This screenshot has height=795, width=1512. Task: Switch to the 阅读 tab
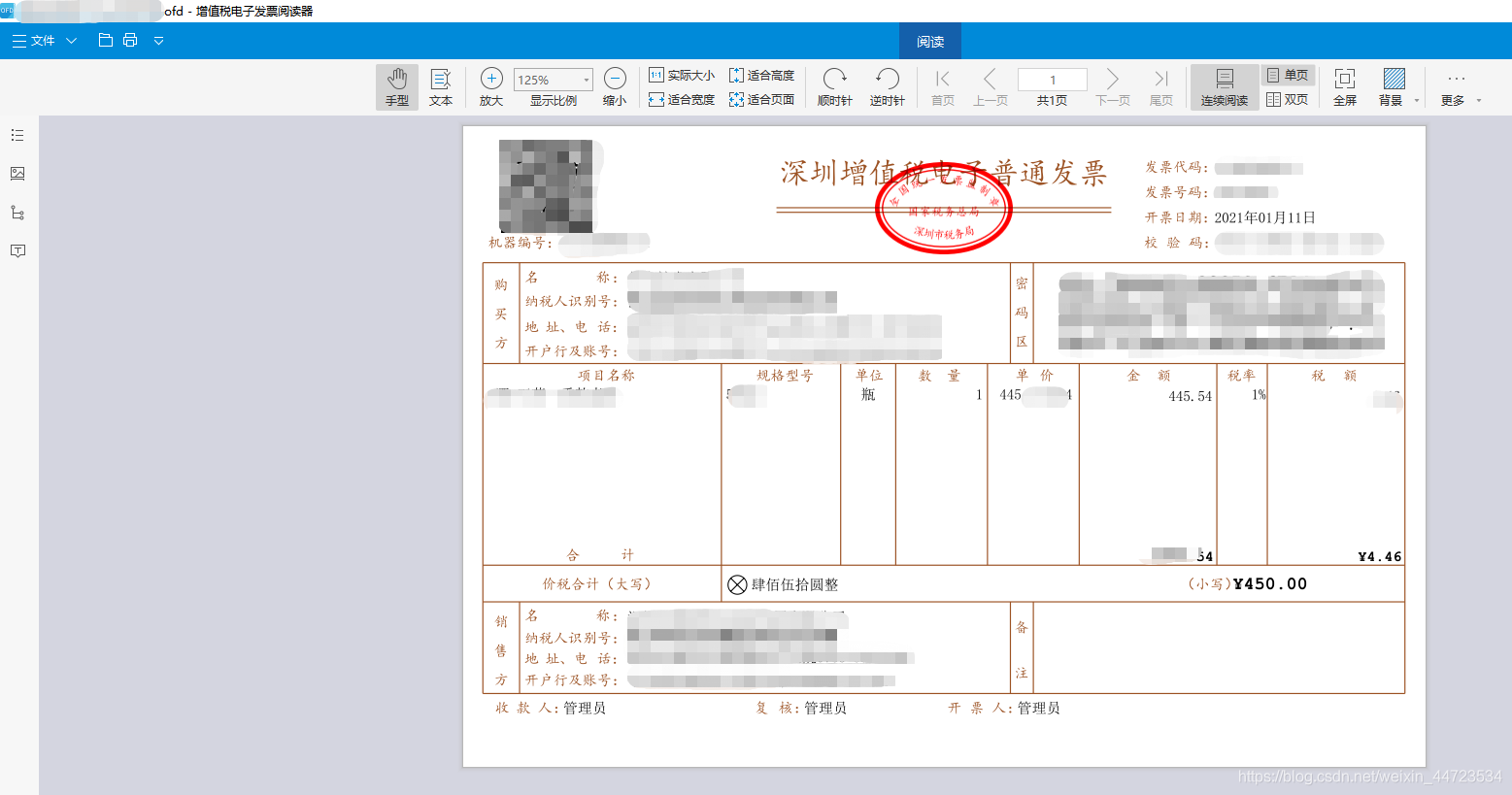[x=930, y=42]
